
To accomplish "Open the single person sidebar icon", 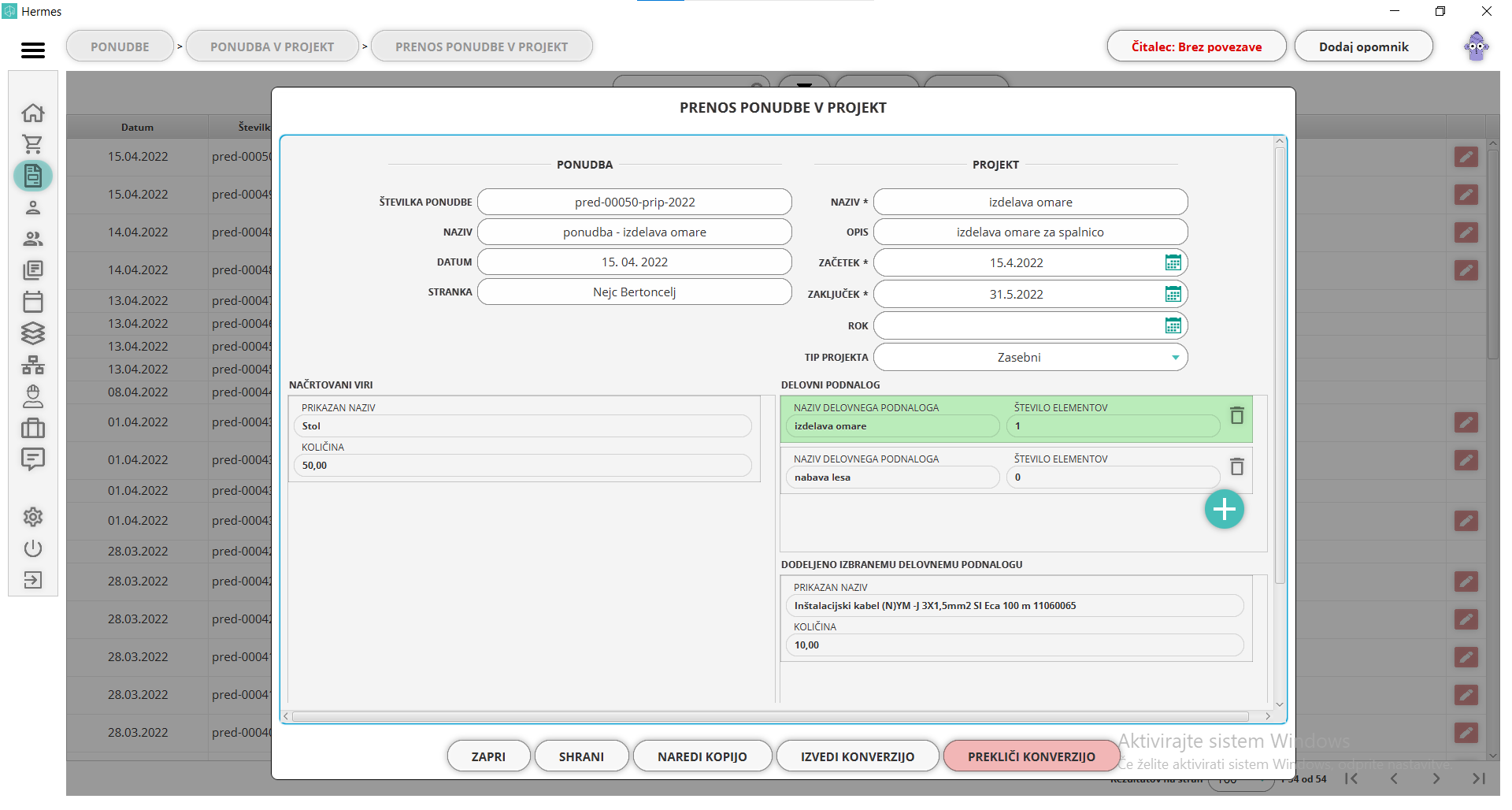I will pyautogui.click(x=33, y=207).
